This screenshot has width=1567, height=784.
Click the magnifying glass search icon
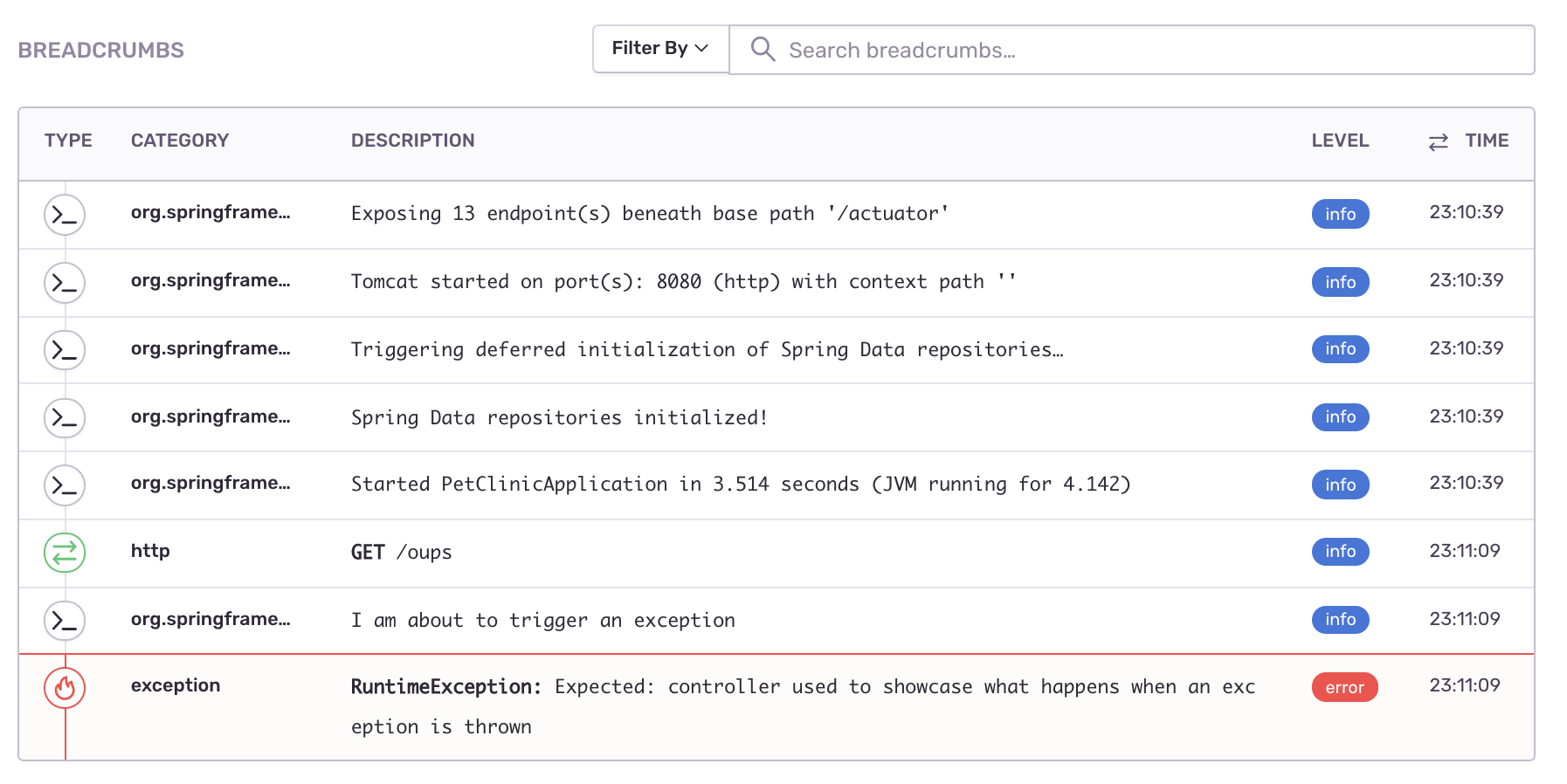pyautogui.click(x=762, y=50)
